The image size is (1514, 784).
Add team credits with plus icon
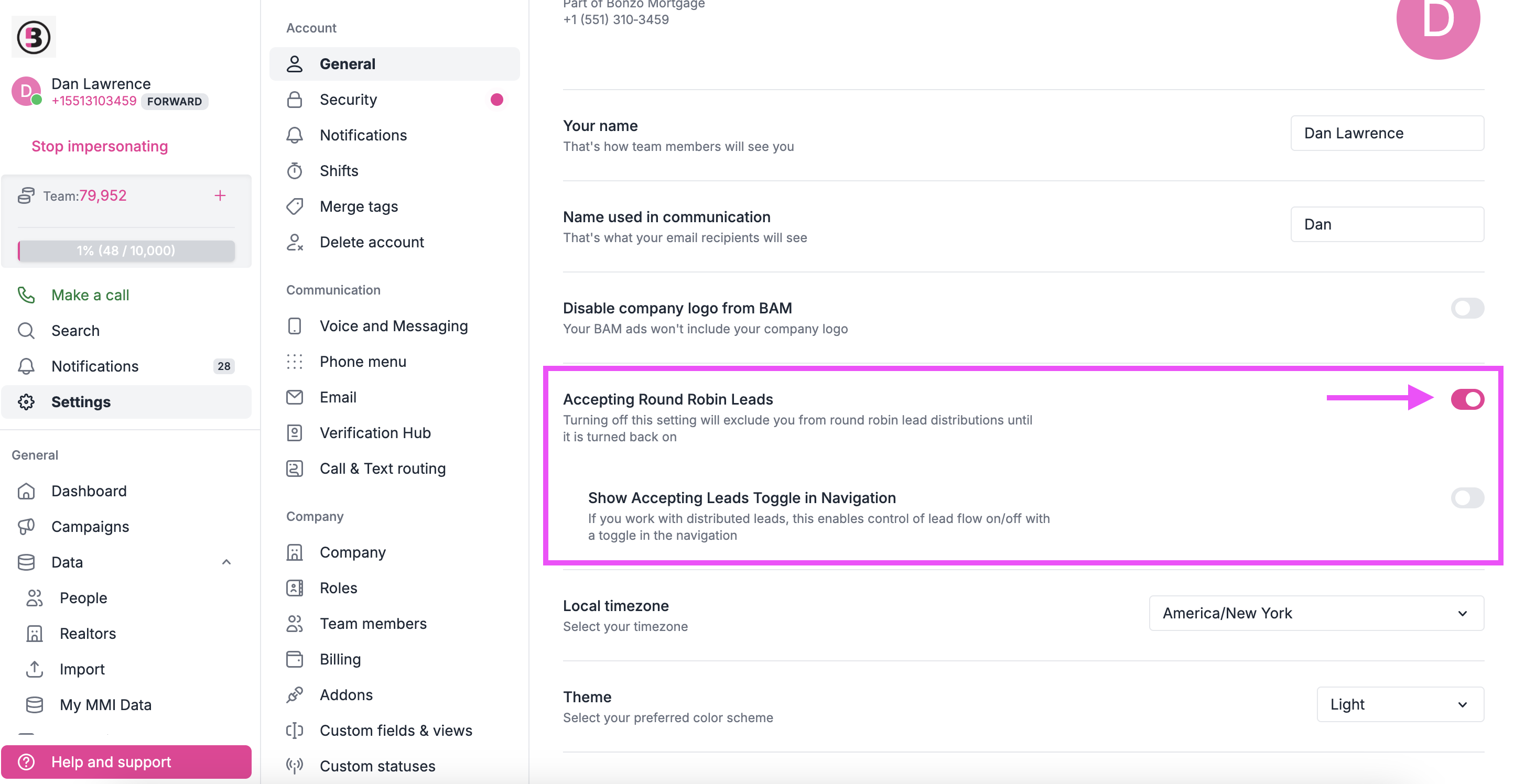[x=220, y=195]
